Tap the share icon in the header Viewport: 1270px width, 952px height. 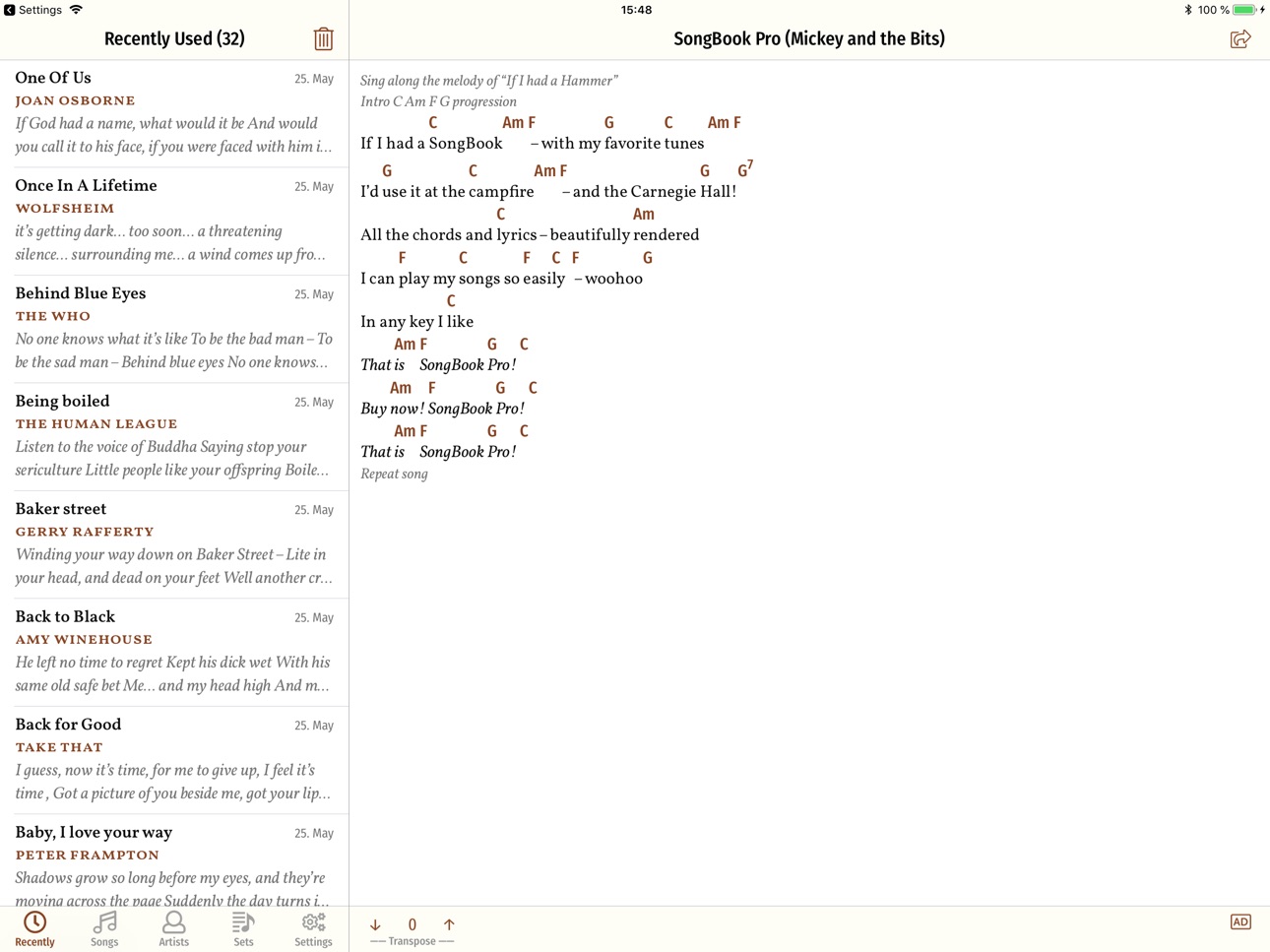tap(1240, 38)
